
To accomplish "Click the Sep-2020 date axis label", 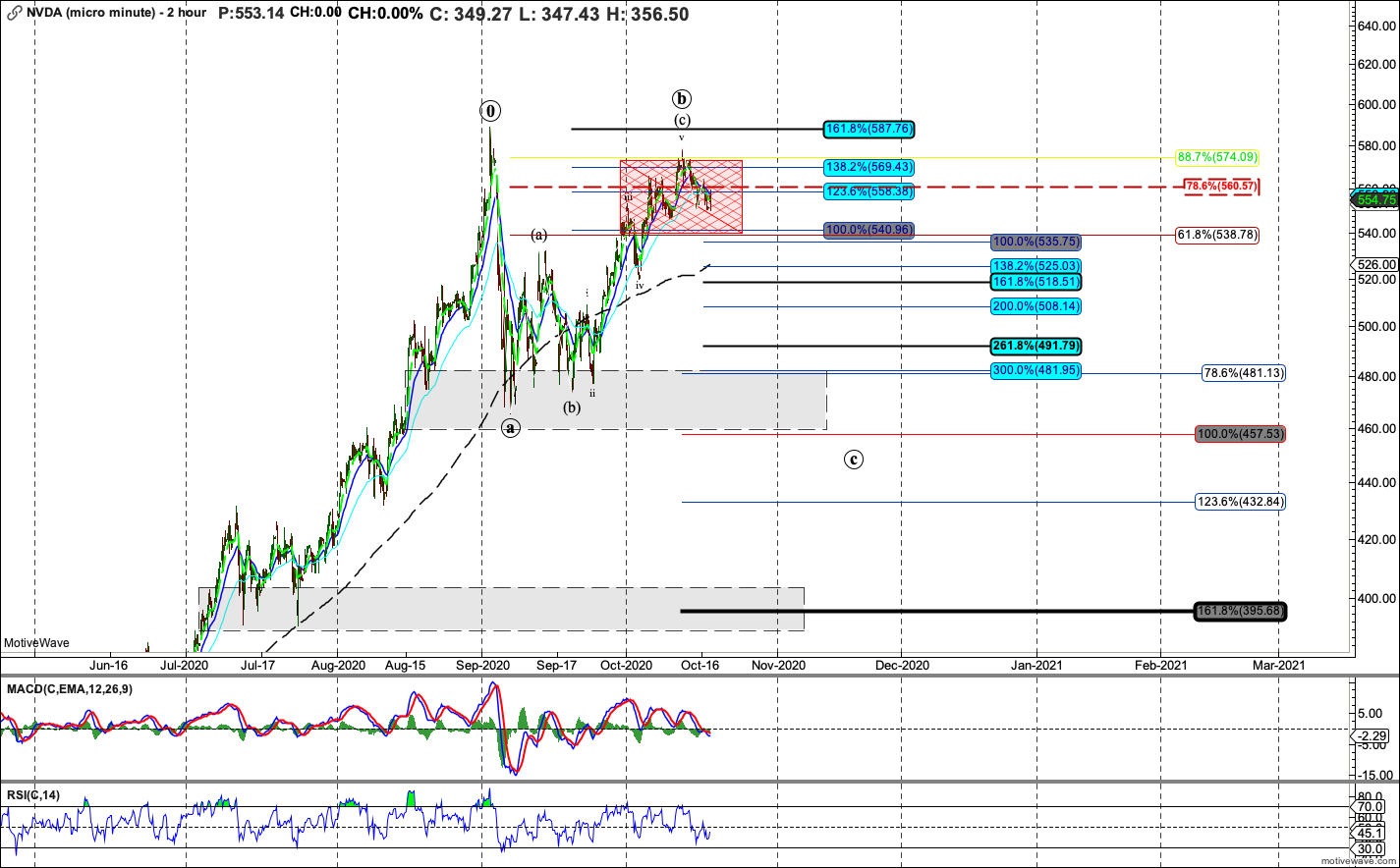I will (x=481, y=665).
